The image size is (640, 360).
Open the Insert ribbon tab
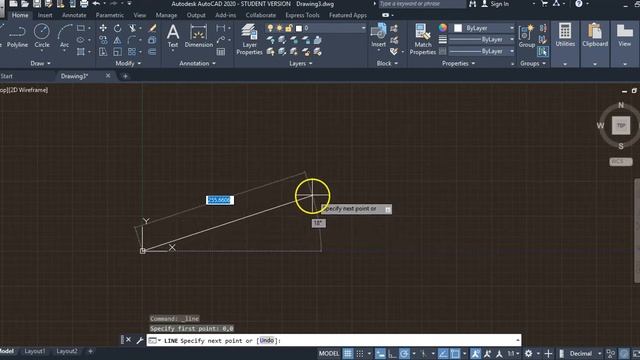coord(45,15)
